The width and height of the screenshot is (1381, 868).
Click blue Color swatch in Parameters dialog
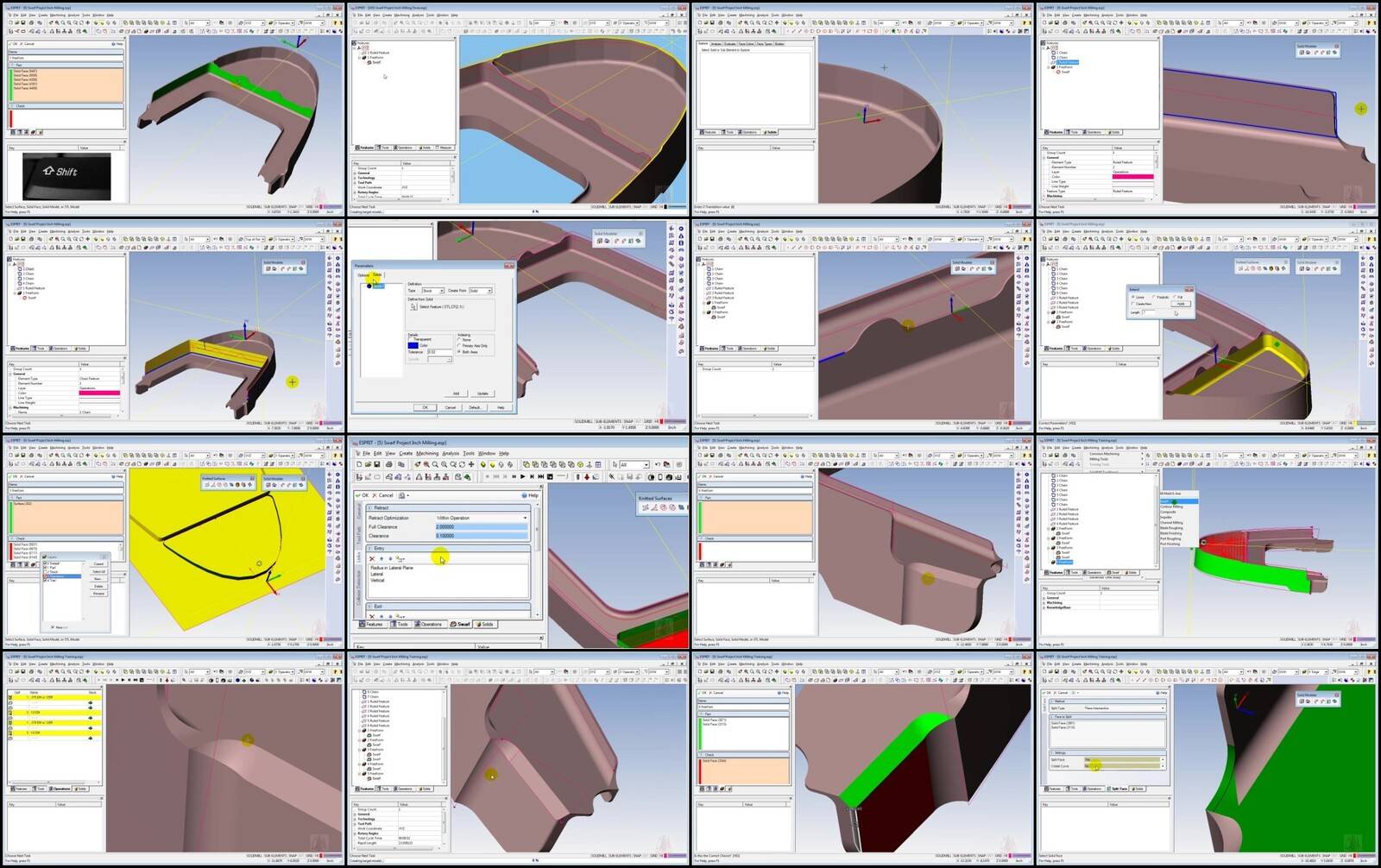point(413,345)
